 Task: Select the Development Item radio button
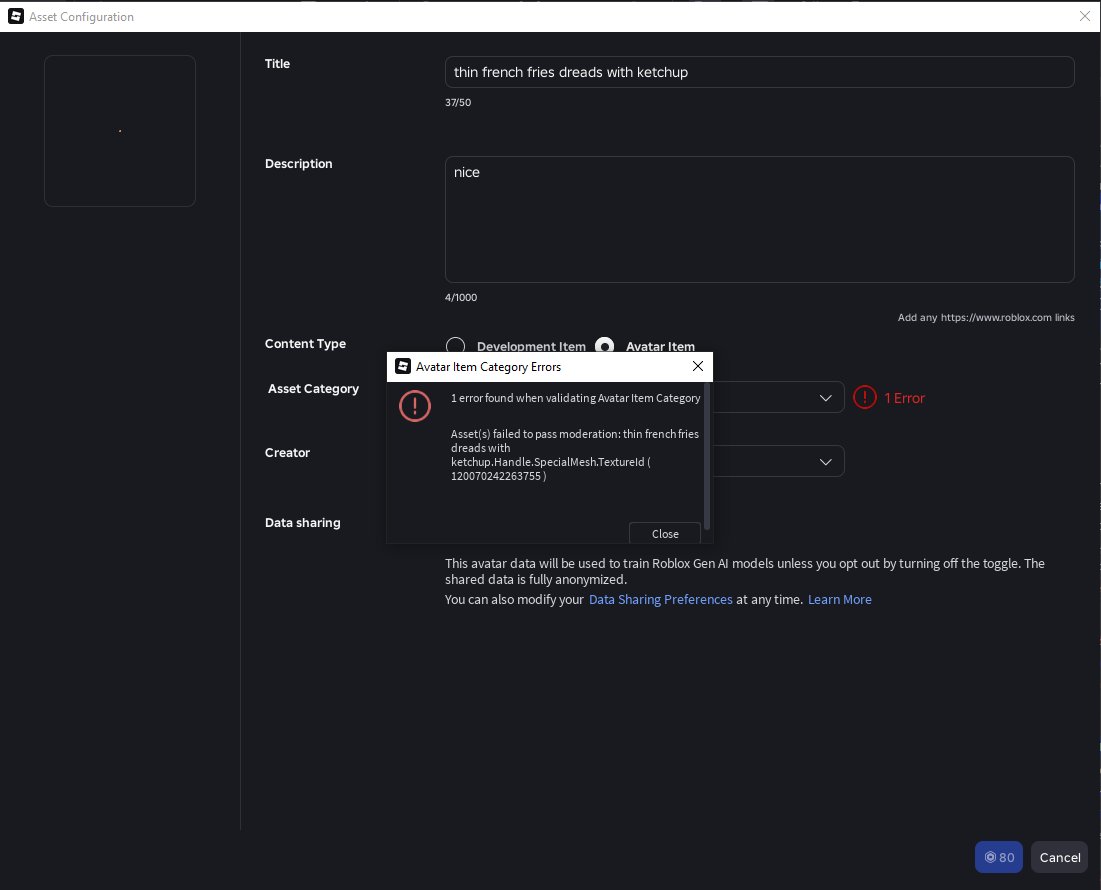[456, 345]
